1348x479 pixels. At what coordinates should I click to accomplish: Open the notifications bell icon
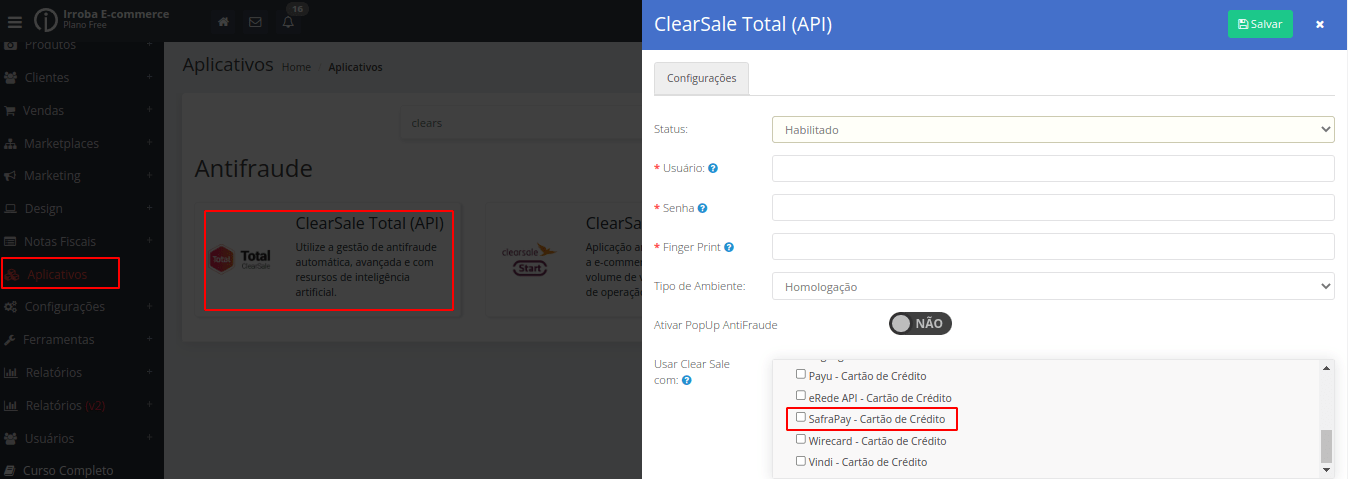pyautogui.click(x=288, y=22)
